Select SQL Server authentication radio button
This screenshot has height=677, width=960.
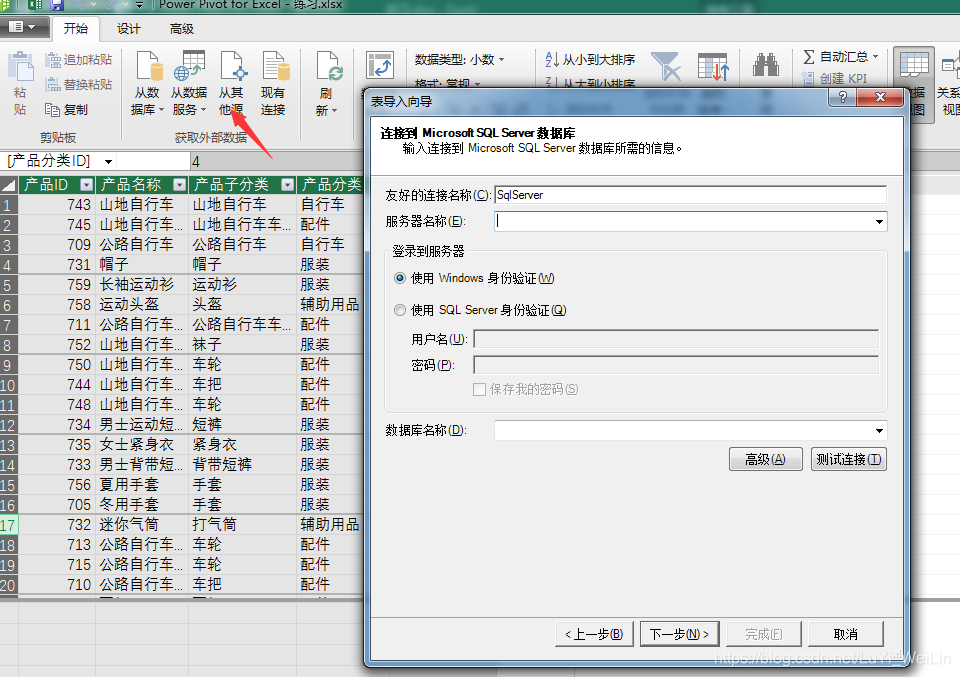400,310
